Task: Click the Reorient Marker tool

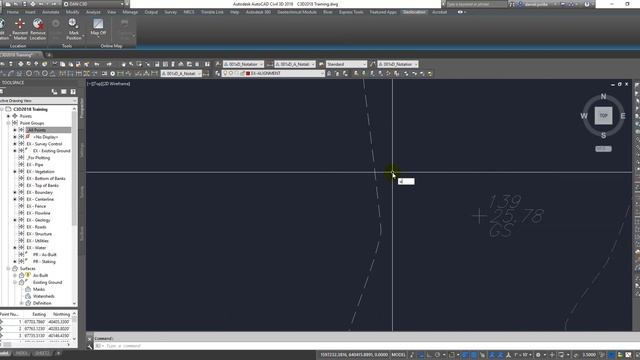Action: click(x=20, y=29)
